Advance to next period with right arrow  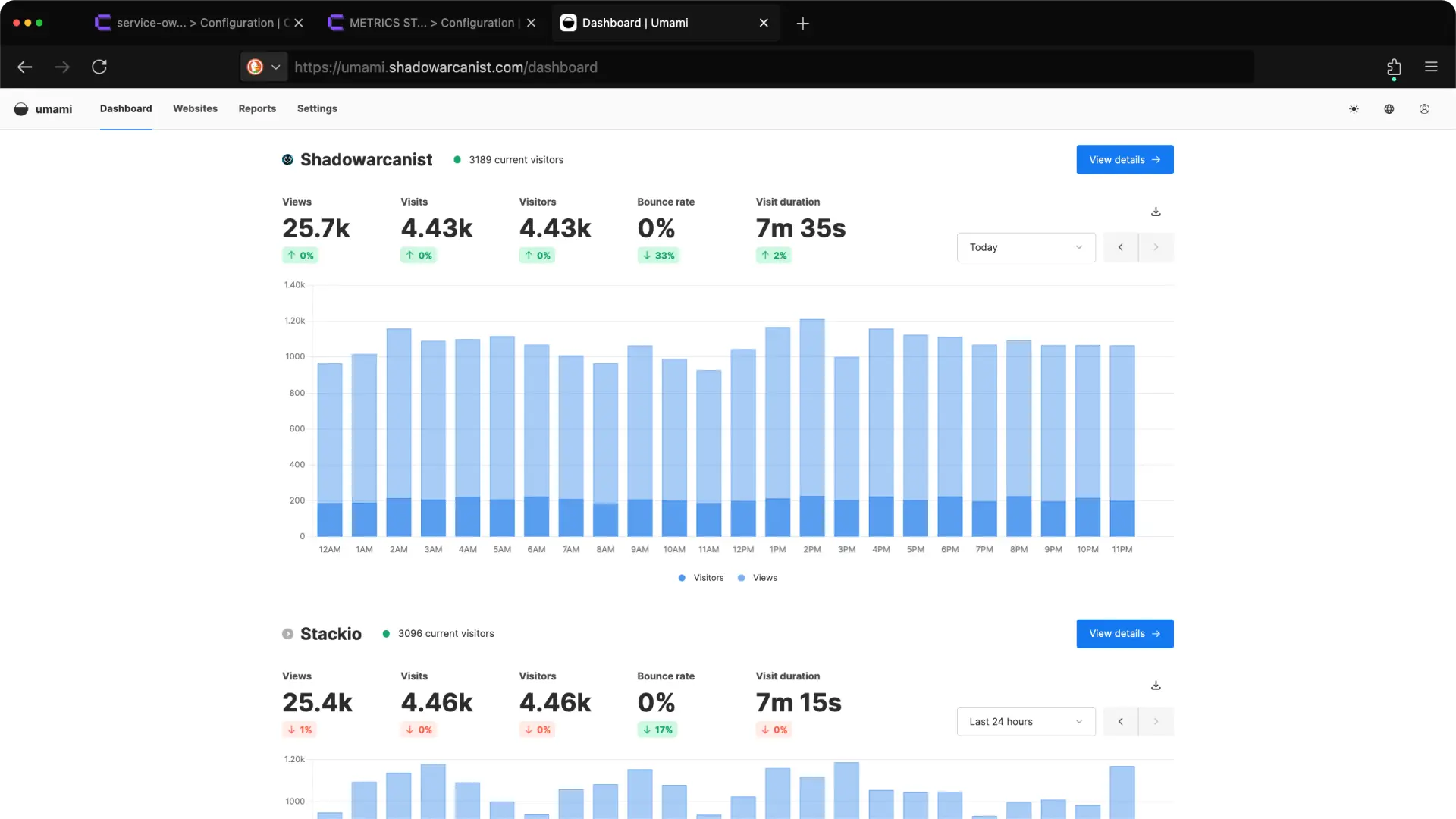[1156, 246]
